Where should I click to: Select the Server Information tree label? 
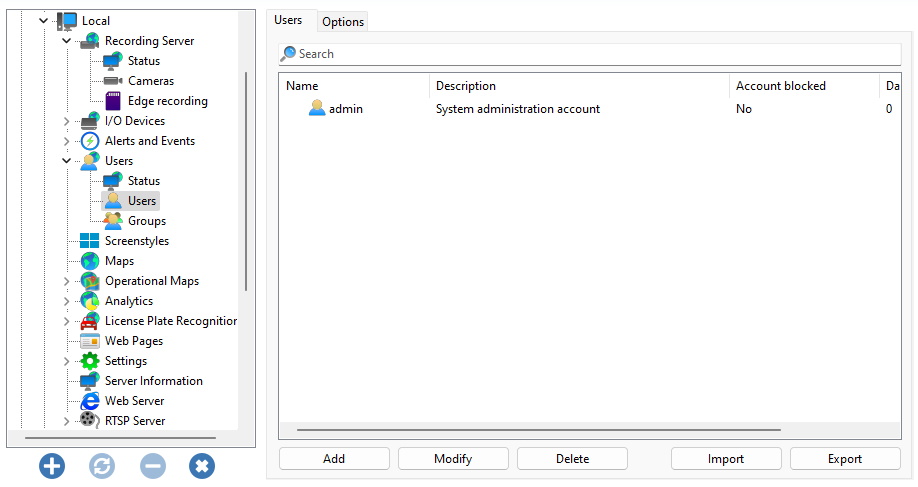click(x=154, y=380)
